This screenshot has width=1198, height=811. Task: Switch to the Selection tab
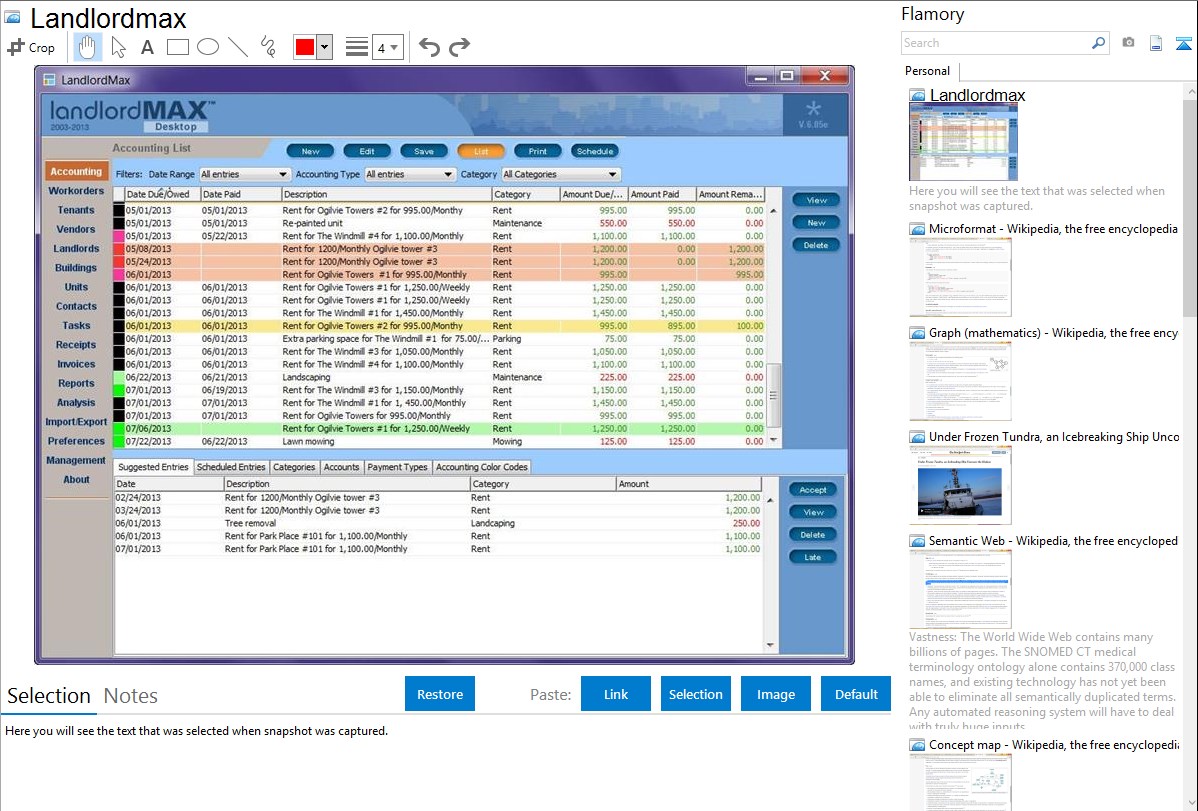click(49, 696)
